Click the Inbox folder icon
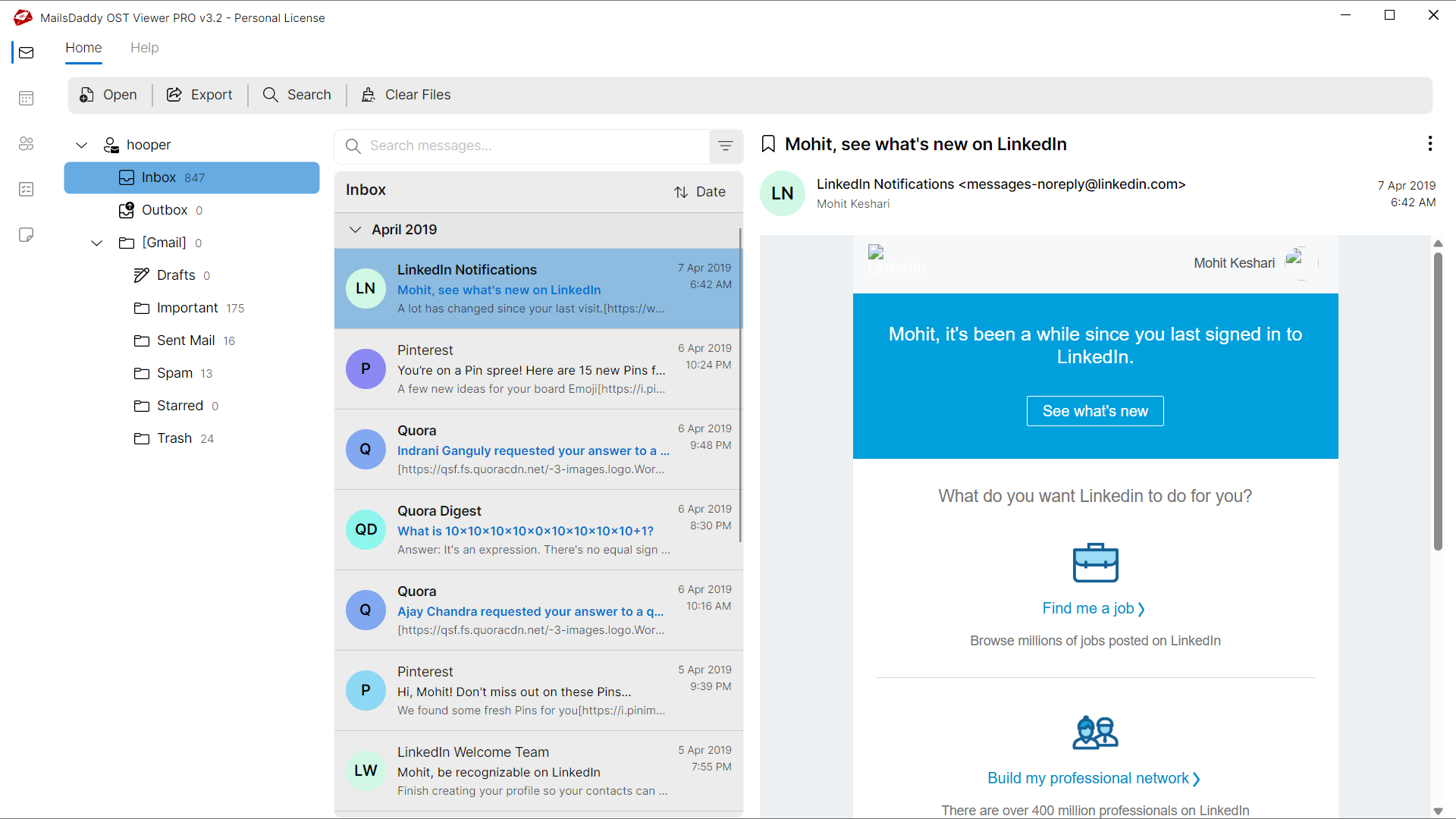This screenshot has height=819, width=1456. (x=127, y=177)
